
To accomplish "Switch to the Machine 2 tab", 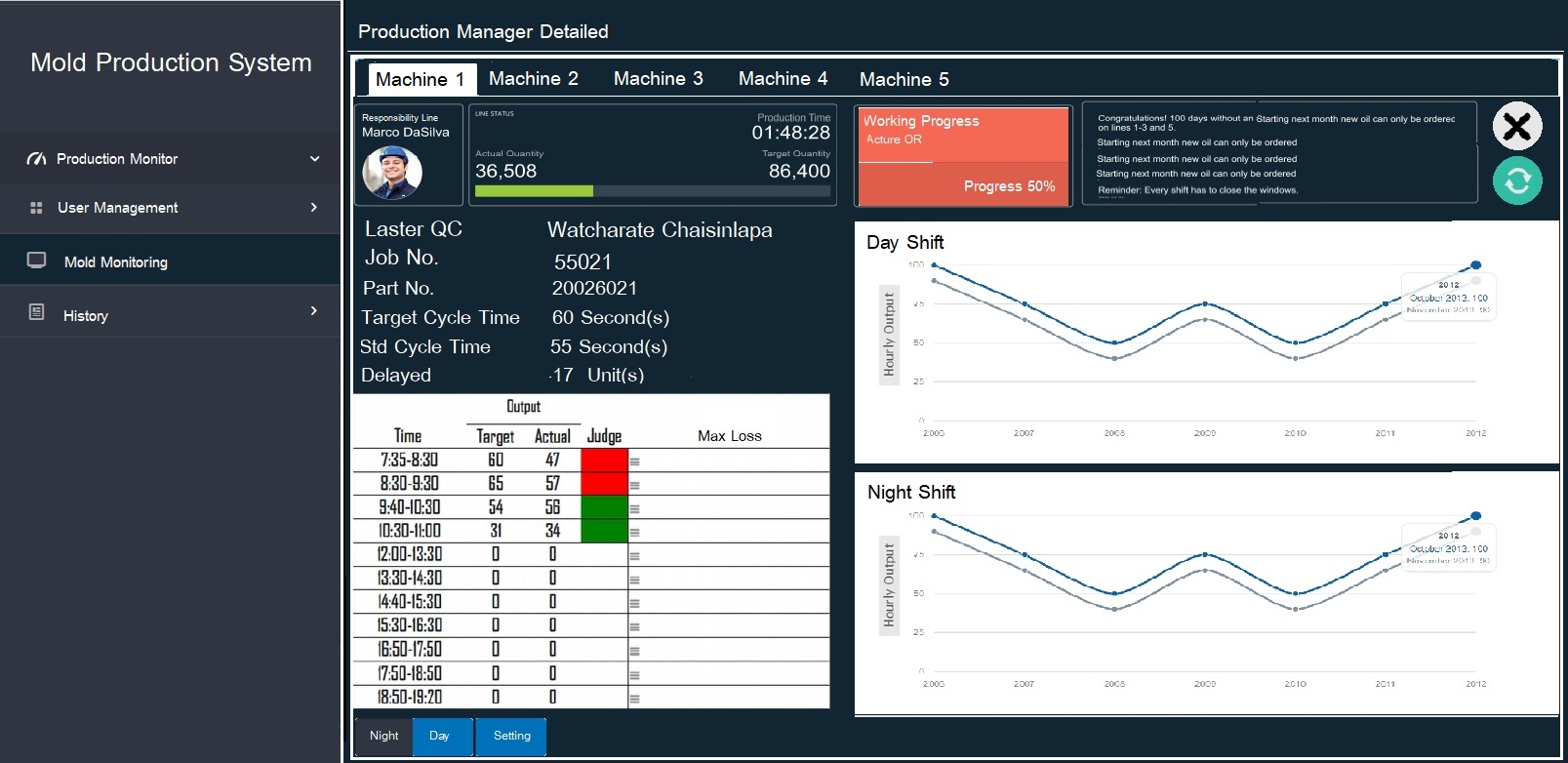I will click(x=533, y=79).
